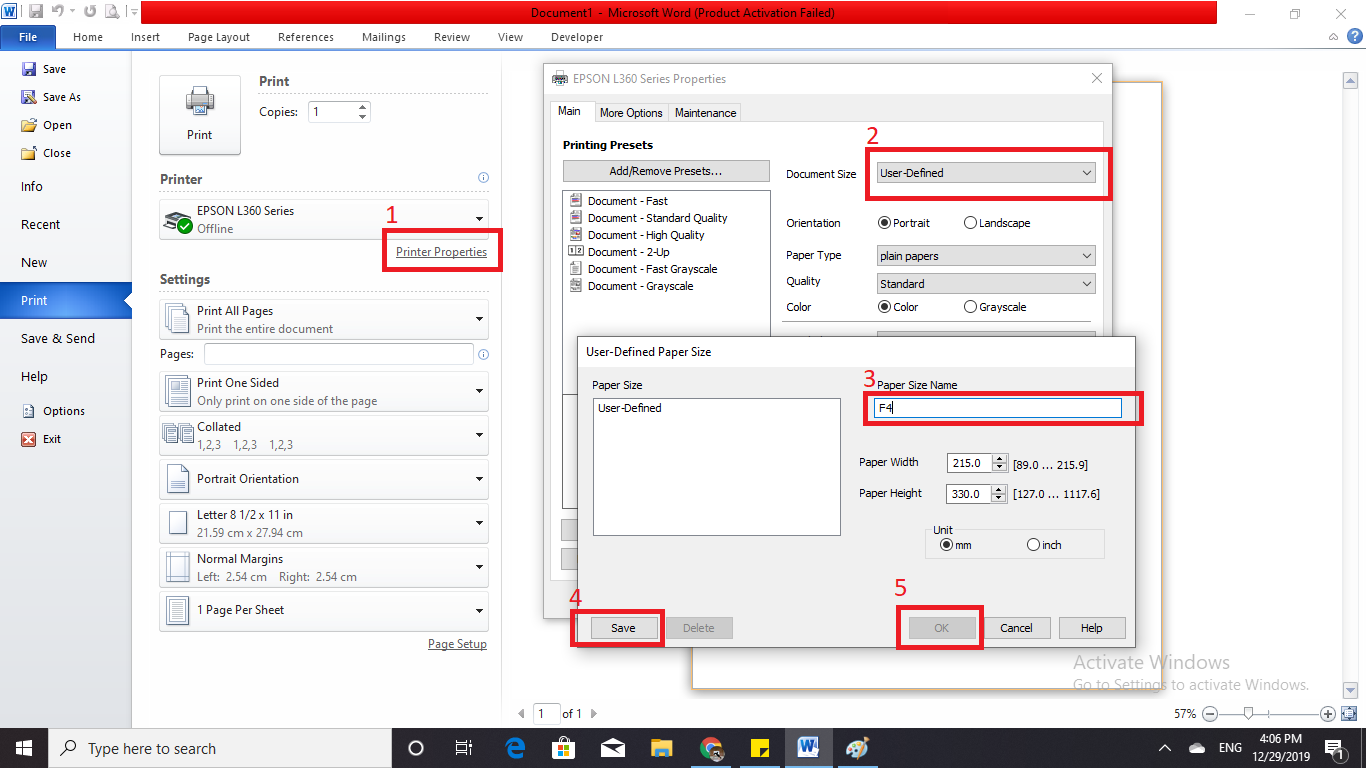
Task: Click the printer icon on the Print button
Action: (x=199, y=103)
